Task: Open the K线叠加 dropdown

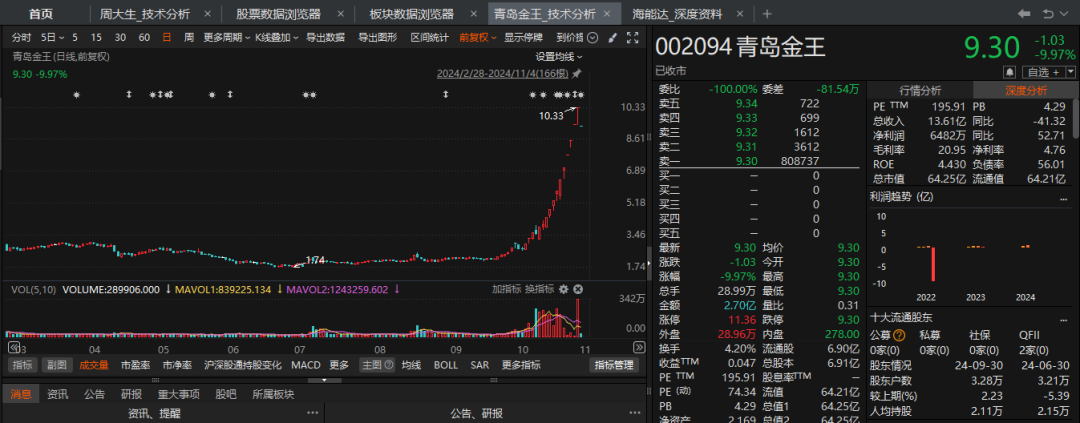Action: pos(277,38)
